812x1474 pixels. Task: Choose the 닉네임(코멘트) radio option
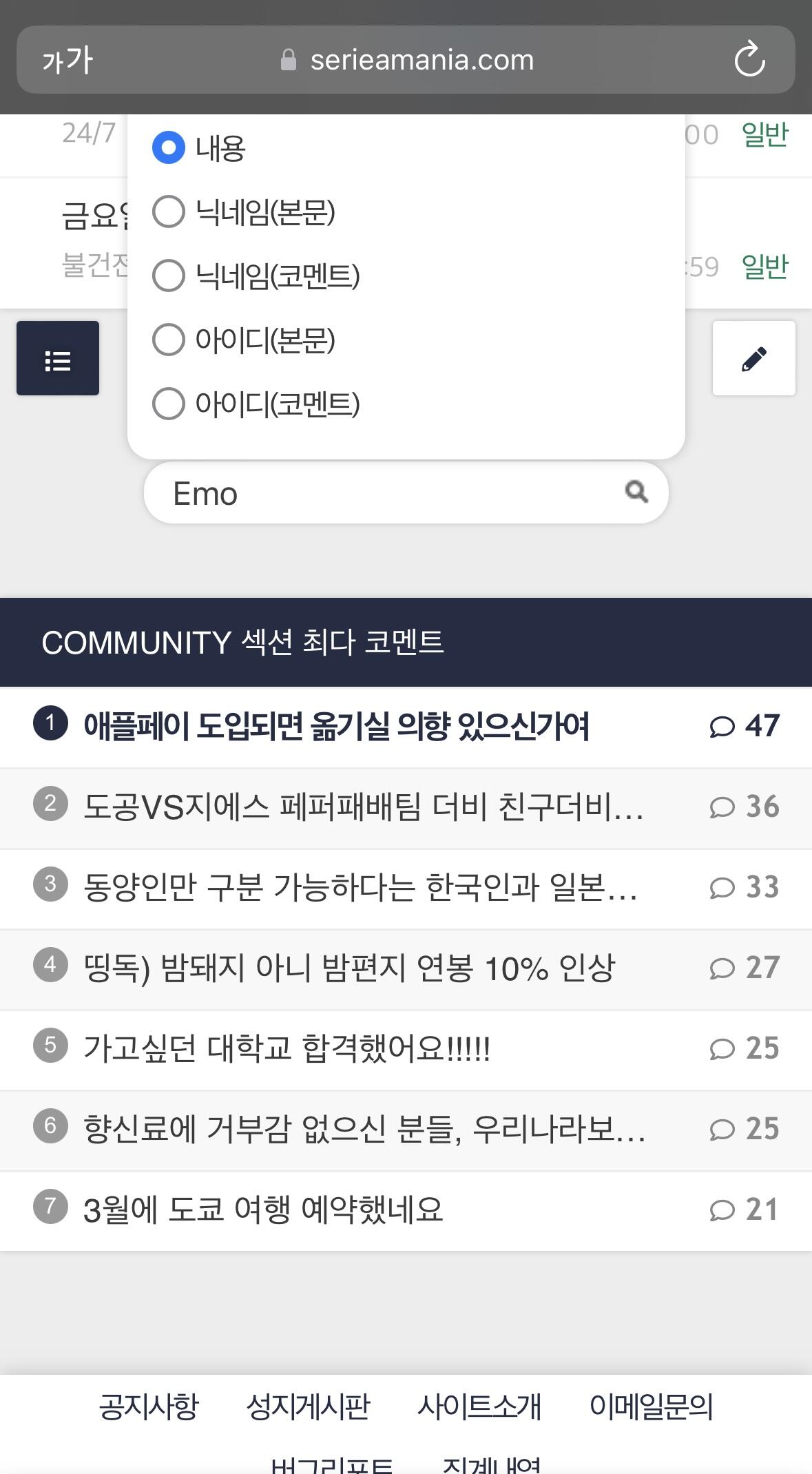169,276
